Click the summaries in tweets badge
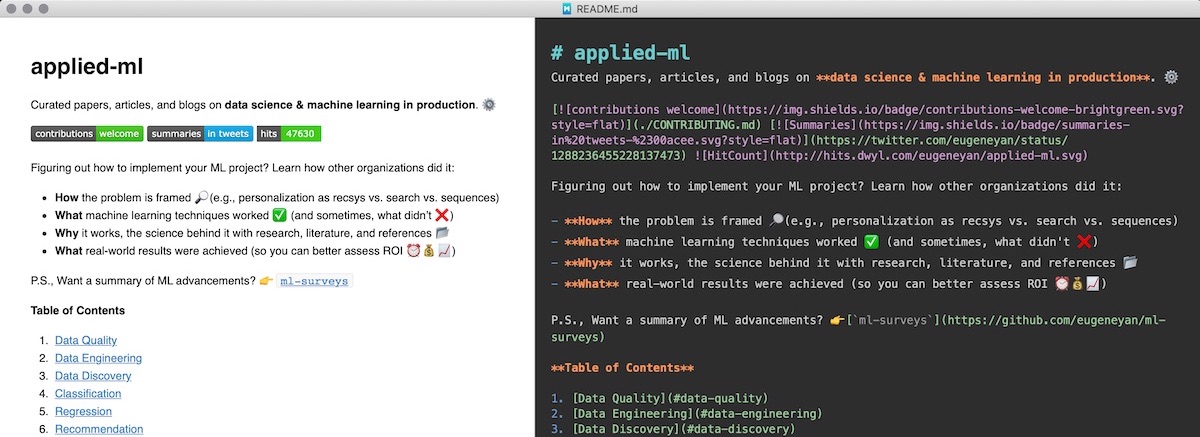1200x437 pixels. tap(200, 133)
